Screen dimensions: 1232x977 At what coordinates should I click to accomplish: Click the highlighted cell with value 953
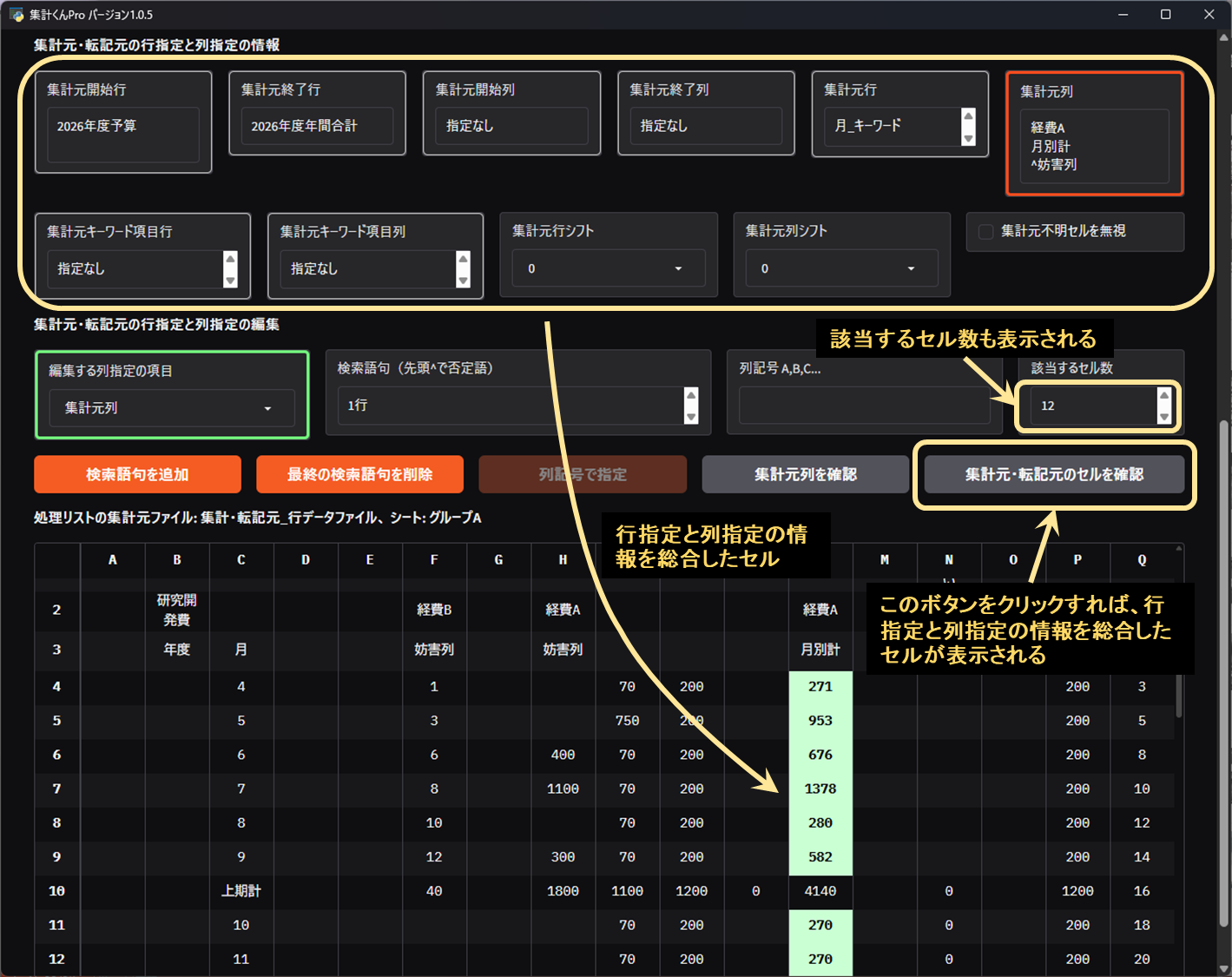coord(820,721)
